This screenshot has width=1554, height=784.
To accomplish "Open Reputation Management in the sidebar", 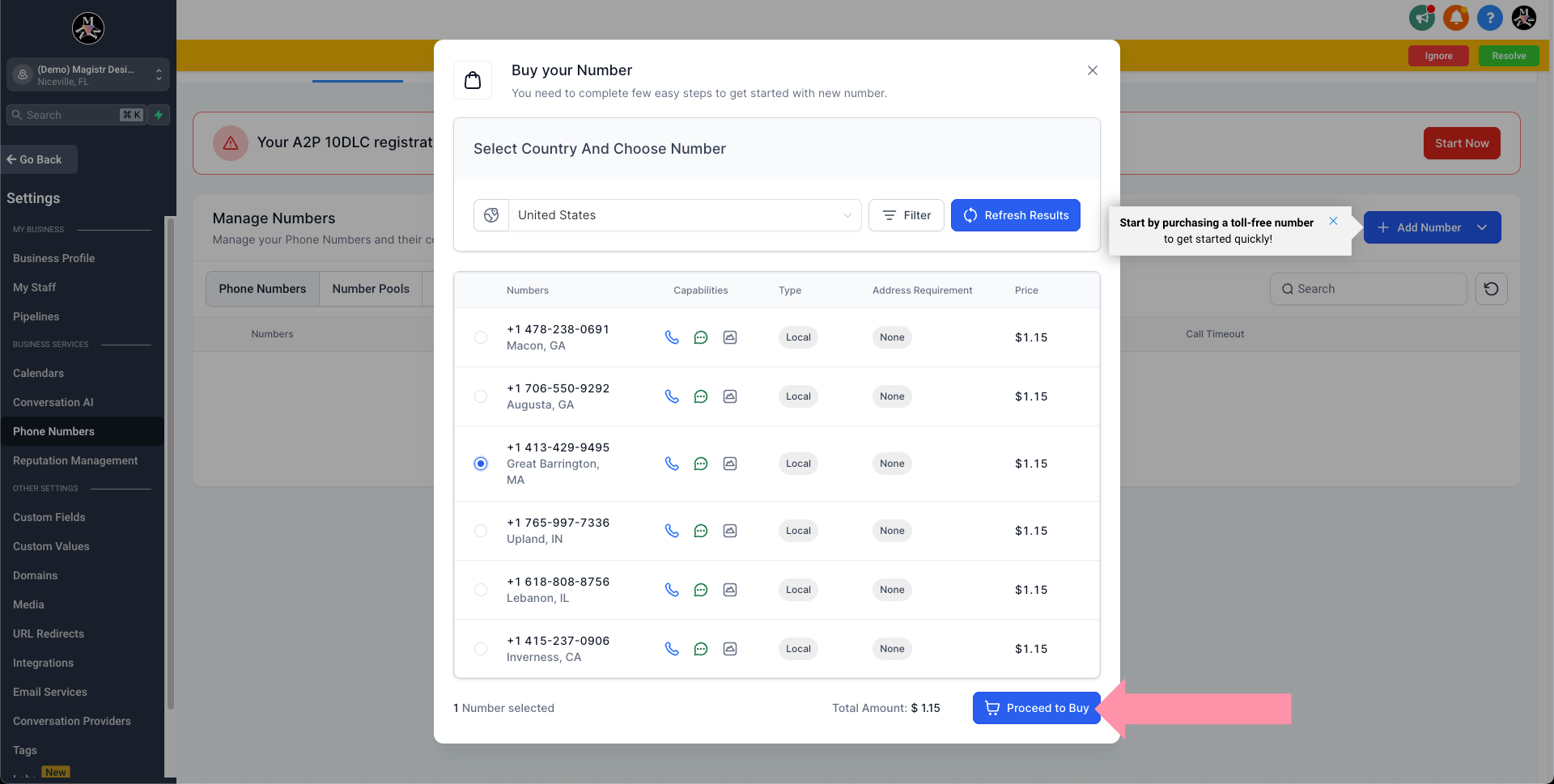I will click(75, 460).
